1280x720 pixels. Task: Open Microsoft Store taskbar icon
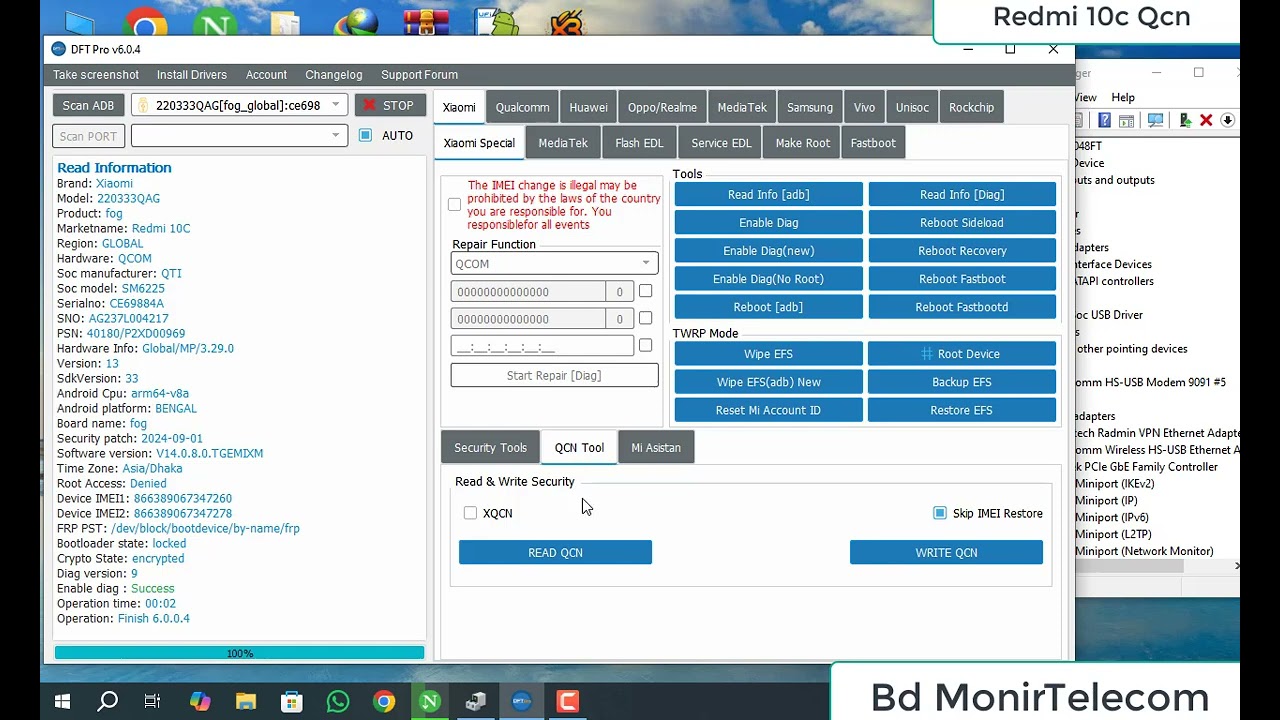click(x=291, y=702)
